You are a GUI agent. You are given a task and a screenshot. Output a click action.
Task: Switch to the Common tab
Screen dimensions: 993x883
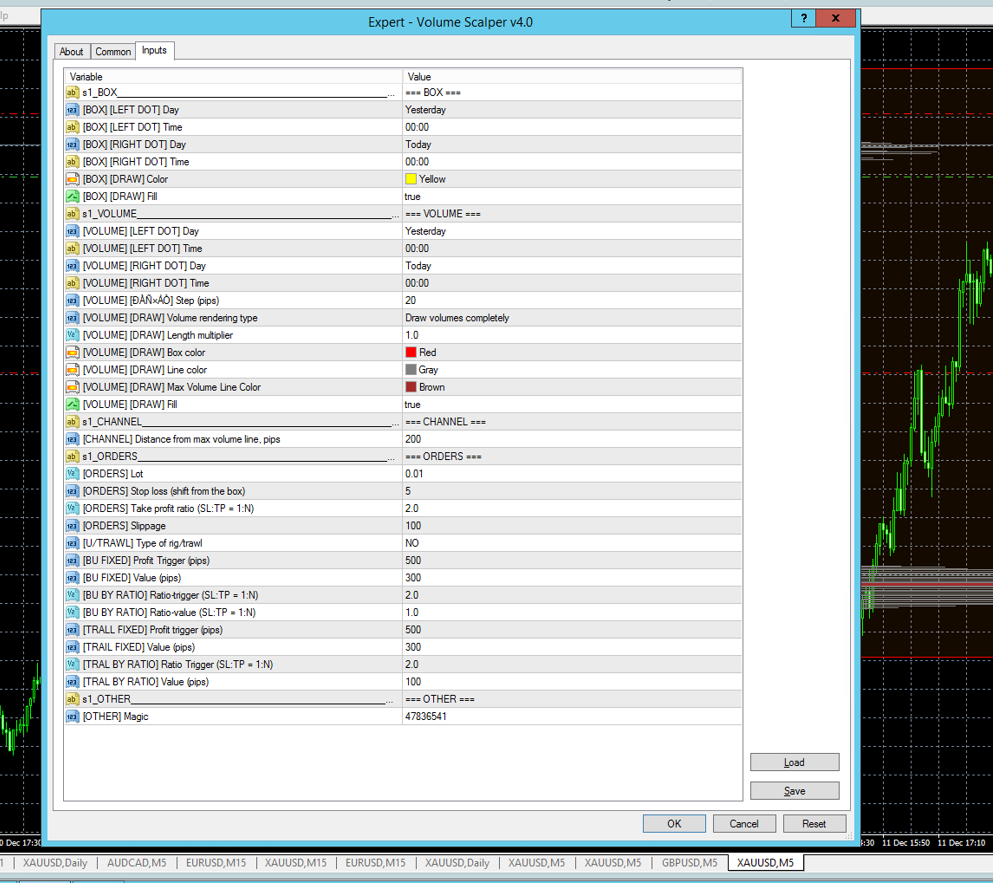tap(113, 52)
